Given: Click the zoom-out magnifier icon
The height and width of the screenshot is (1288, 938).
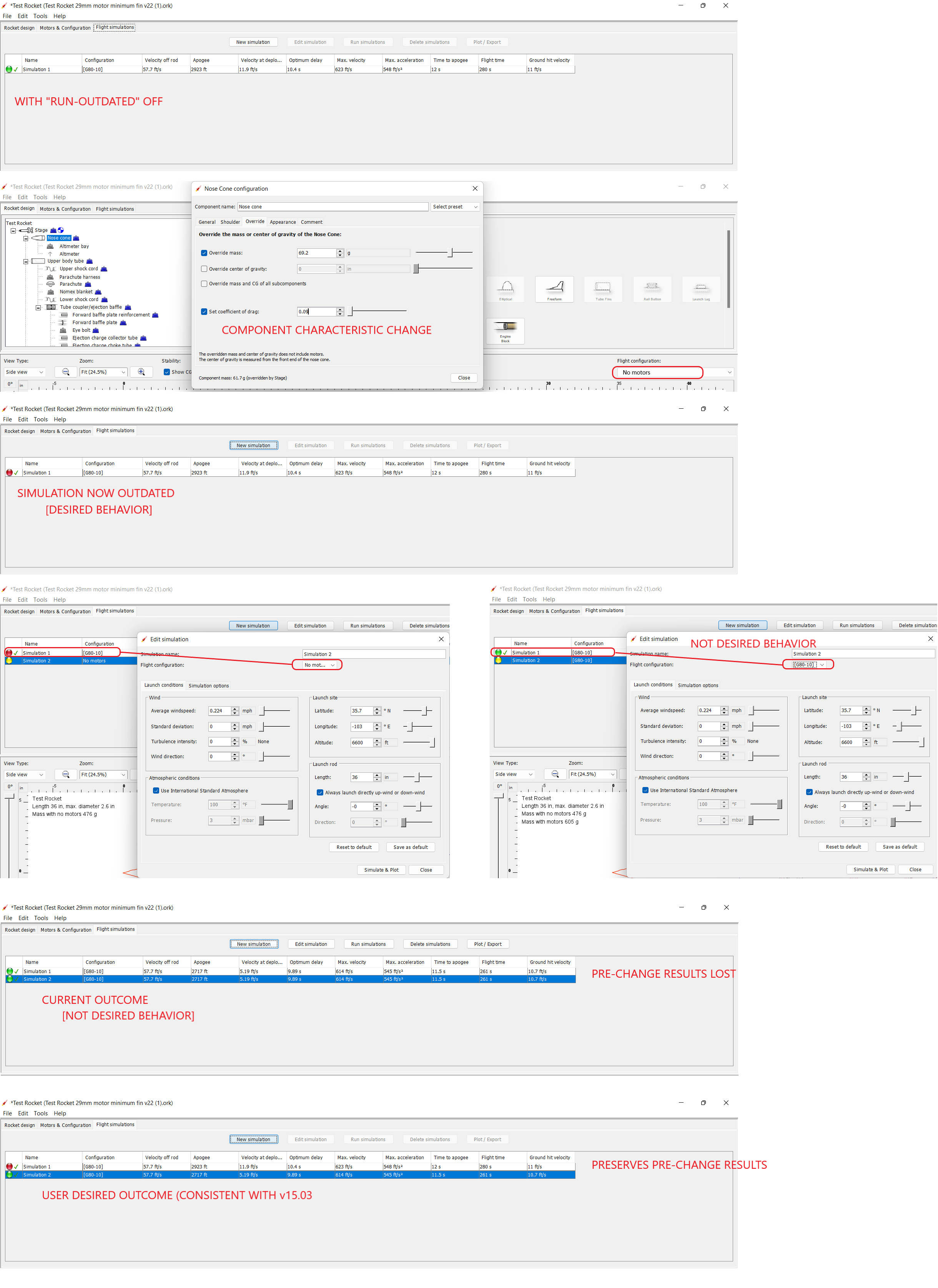Looking at the screenshot, I should [x=66, y=372].
